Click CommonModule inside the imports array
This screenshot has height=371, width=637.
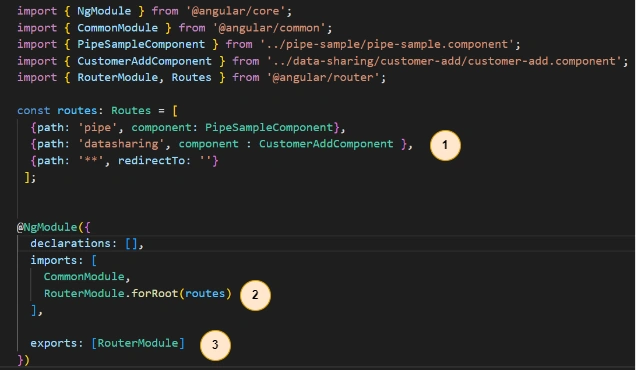tap(84, 277)
